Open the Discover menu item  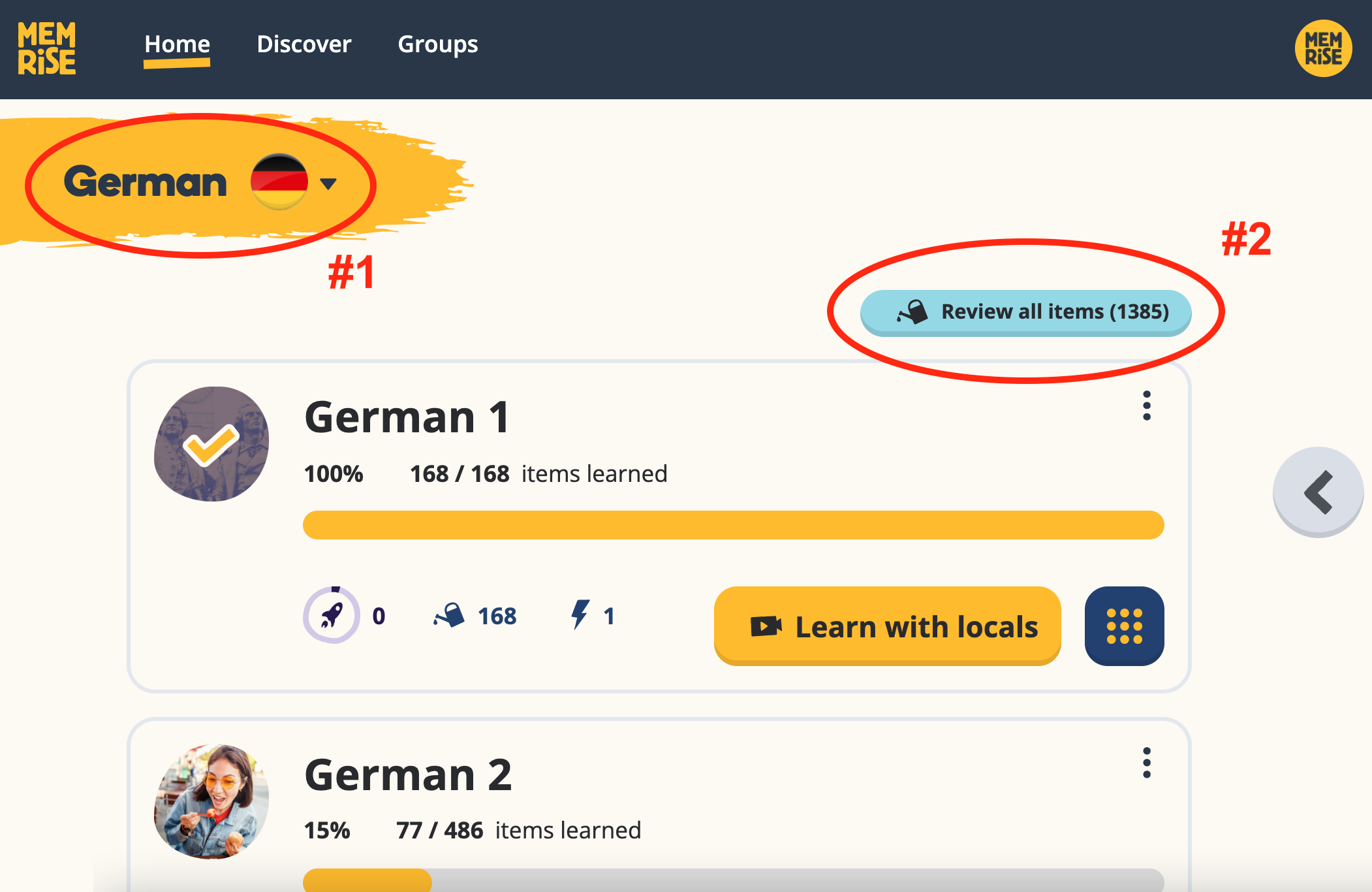[304, 44]
